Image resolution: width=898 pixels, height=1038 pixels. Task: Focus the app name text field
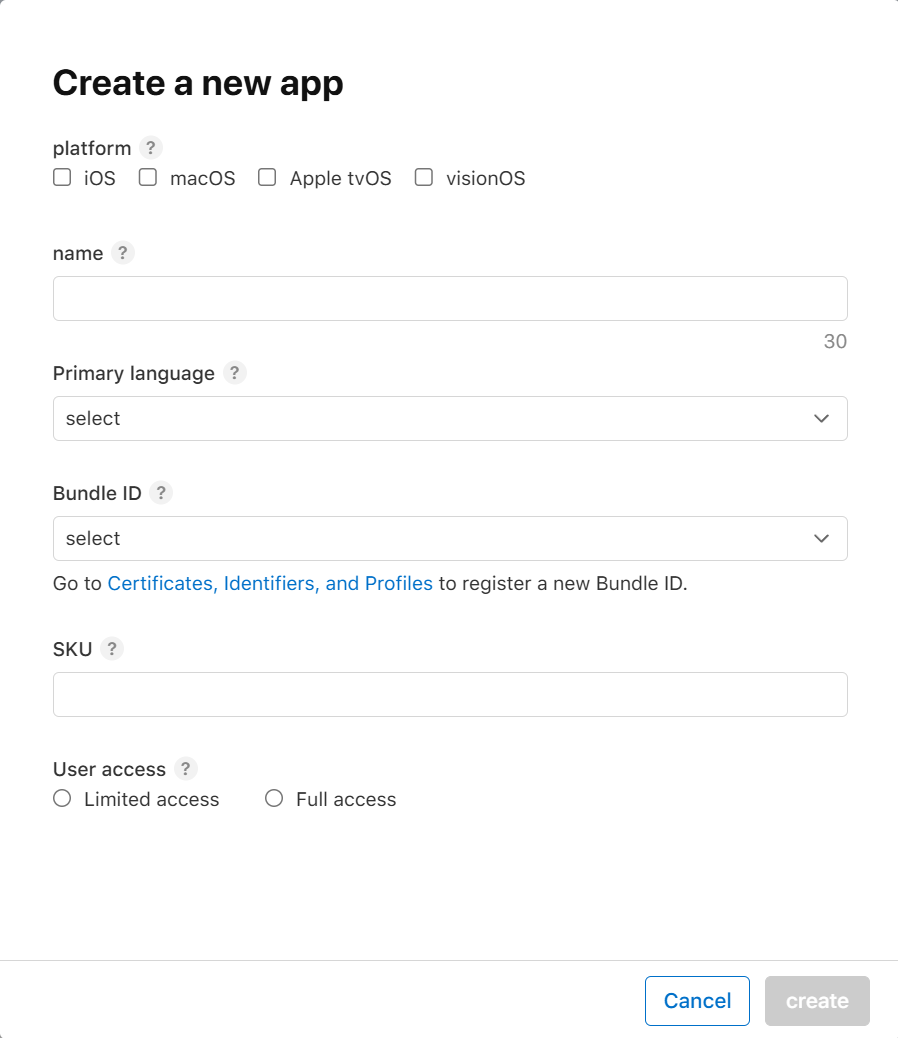(449, 298)
